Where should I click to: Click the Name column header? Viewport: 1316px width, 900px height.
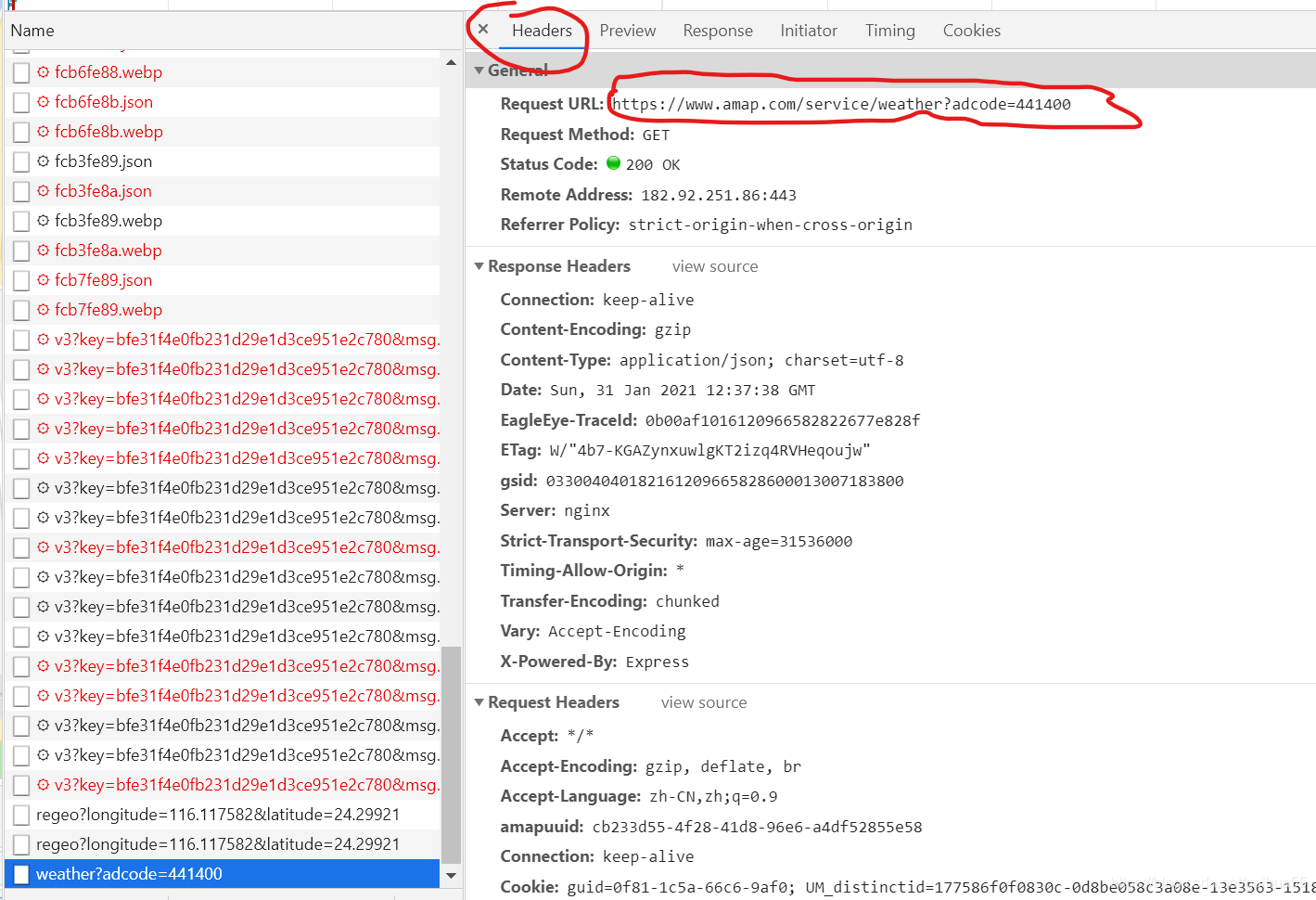[x=32, y=31]
